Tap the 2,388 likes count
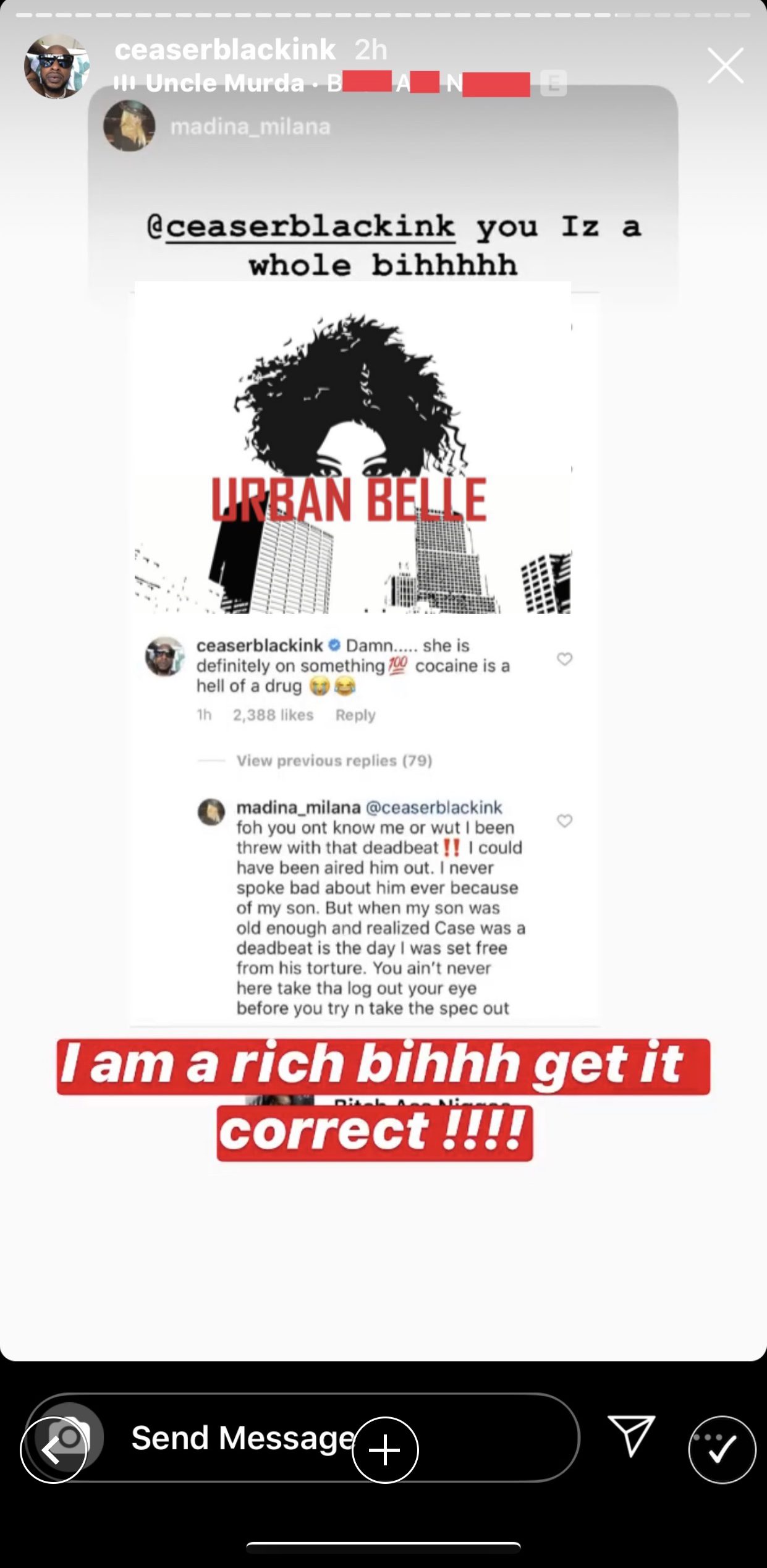Screen dimensions: 767x1568 pyautogui.click(x=273, y=715)
